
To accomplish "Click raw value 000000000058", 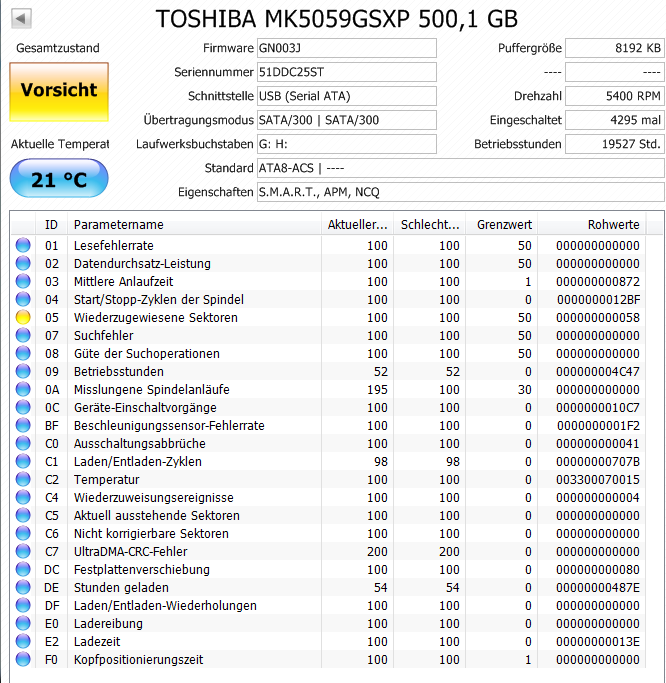I will click(x=598, y=318).
